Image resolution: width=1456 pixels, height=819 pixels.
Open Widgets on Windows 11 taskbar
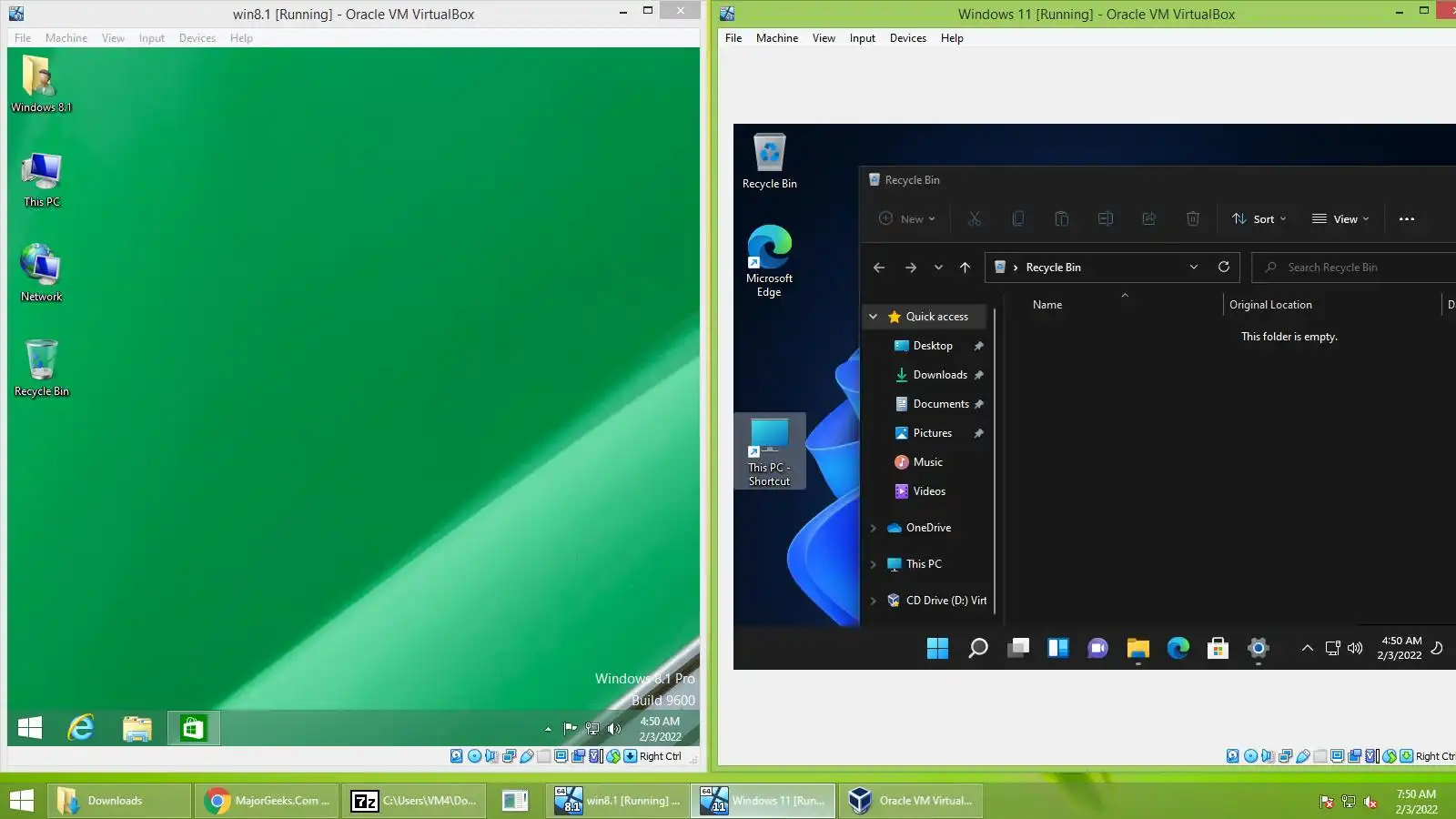tap(1058, 648)
